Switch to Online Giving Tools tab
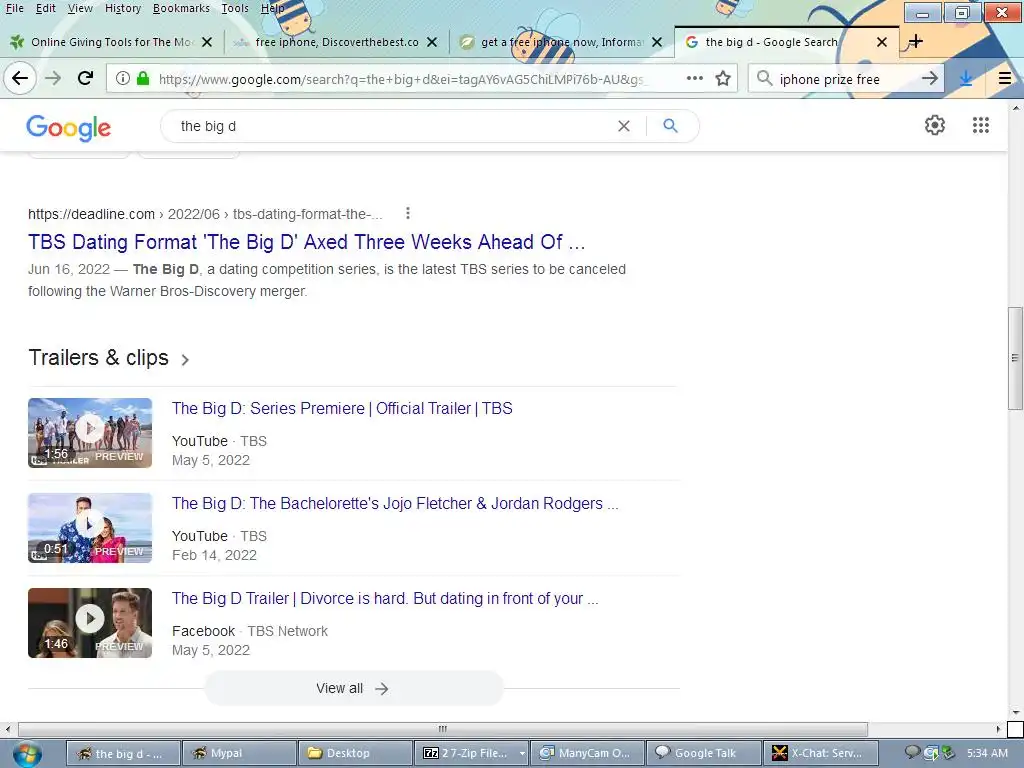 pyautogui.click(x=111, y=42)
